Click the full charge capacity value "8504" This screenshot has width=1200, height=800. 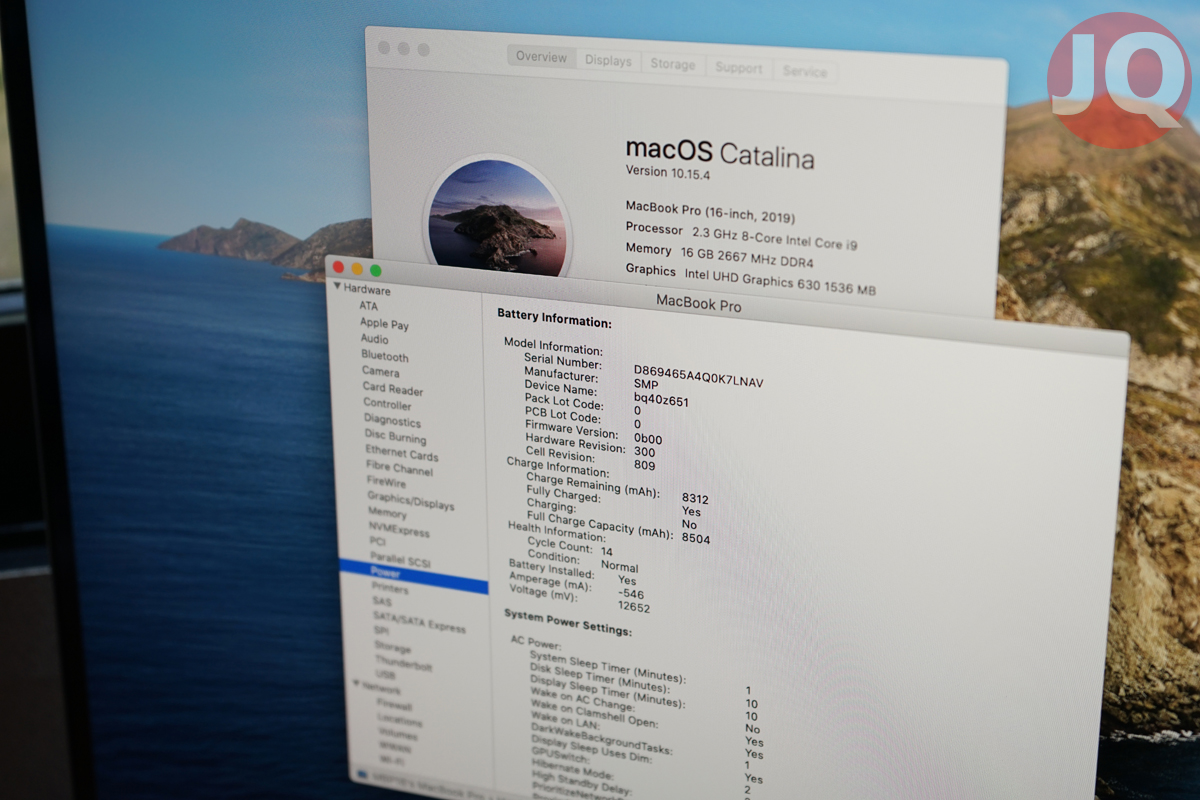click(696, 538)
